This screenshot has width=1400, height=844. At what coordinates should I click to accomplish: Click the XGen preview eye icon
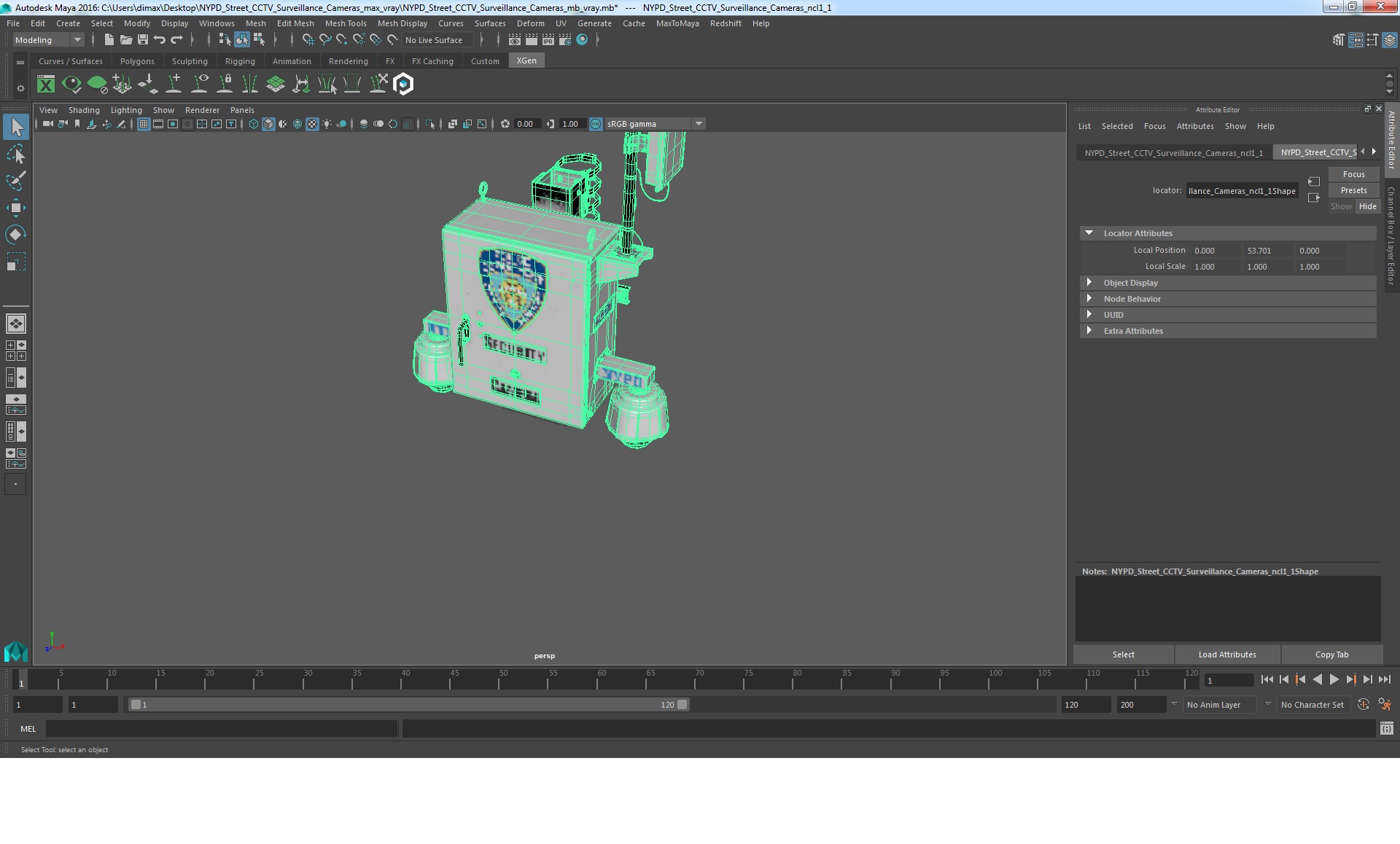tap(71, 85)
